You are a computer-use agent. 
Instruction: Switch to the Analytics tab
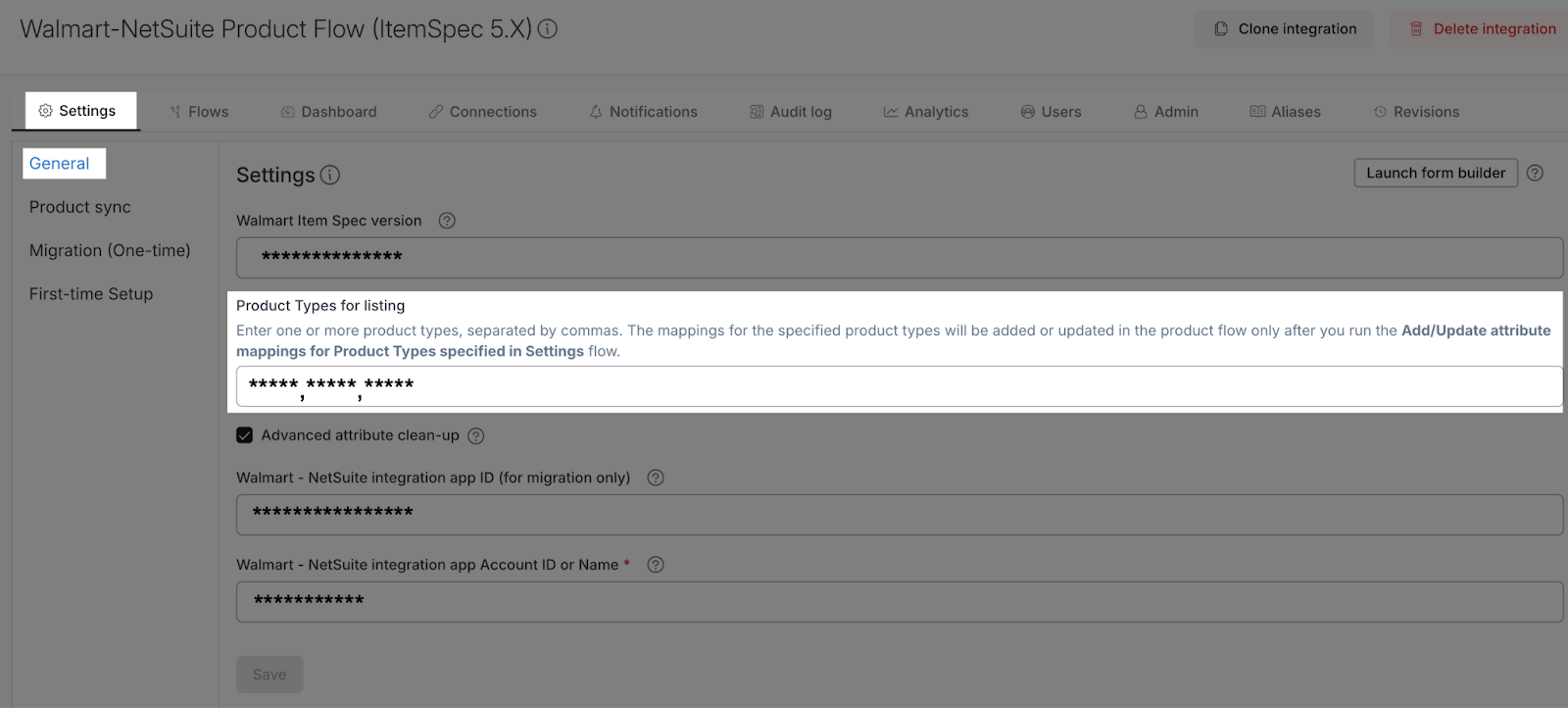926,112
